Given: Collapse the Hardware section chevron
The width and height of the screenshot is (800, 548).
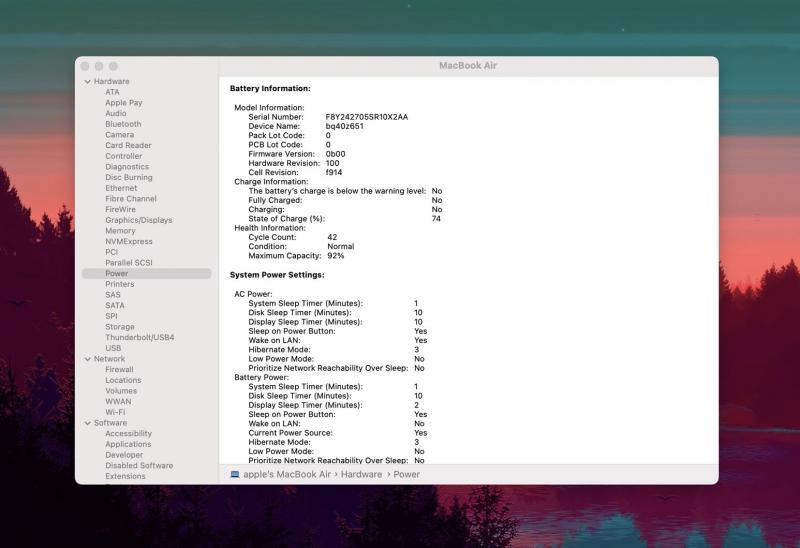Looking at the screenshot, I should pos(88,82).
